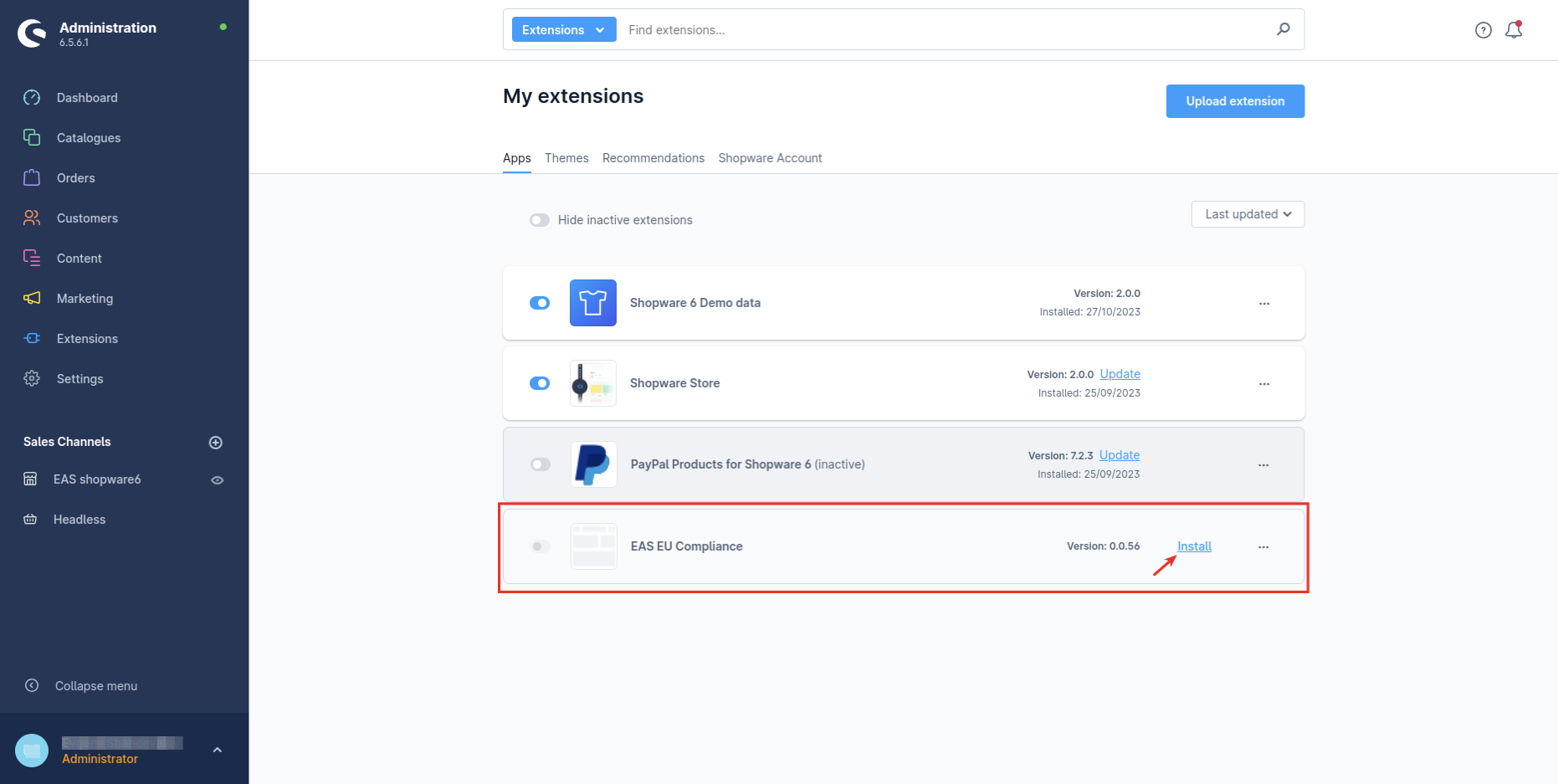
Task: Open more options for EAS EU Compliance
Action: 1263,547
